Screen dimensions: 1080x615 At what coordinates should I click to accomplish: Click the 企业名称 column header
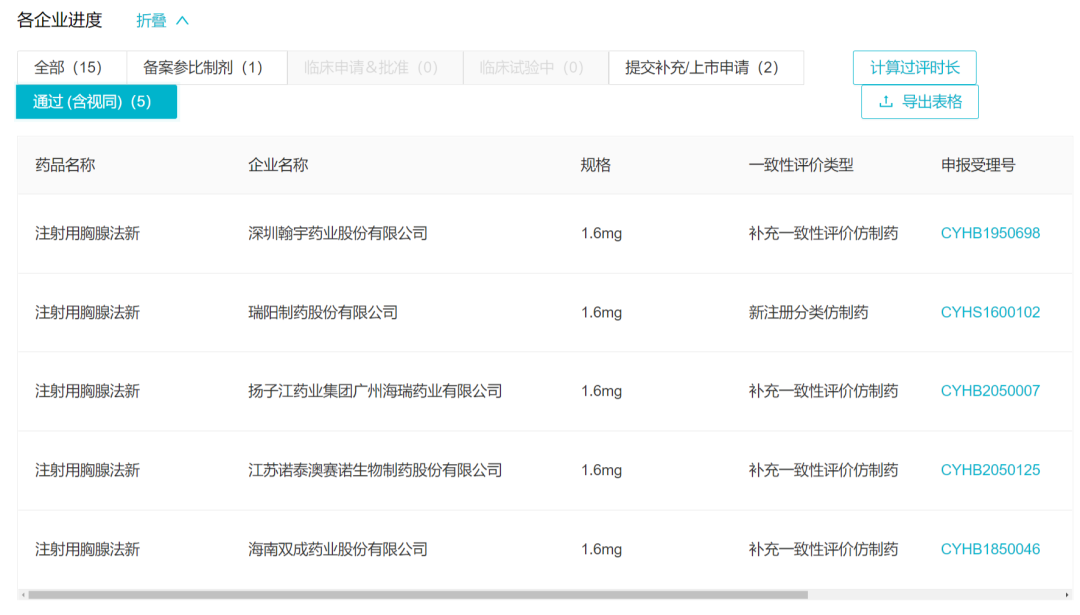(x=278, y=165)
